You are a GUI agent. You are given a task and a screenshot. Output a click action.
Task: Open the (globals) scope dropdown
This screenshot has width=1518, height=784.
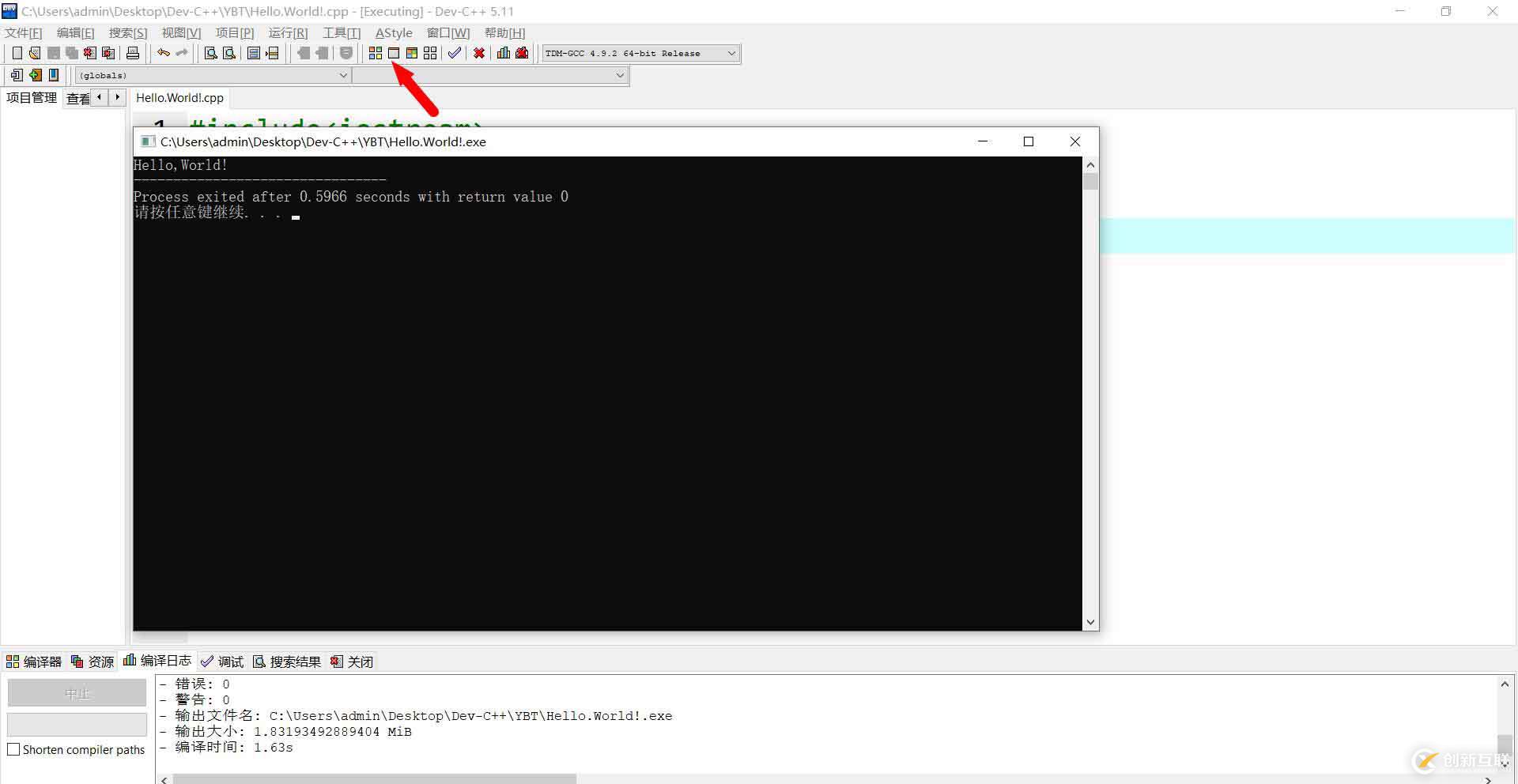(213, 75)
